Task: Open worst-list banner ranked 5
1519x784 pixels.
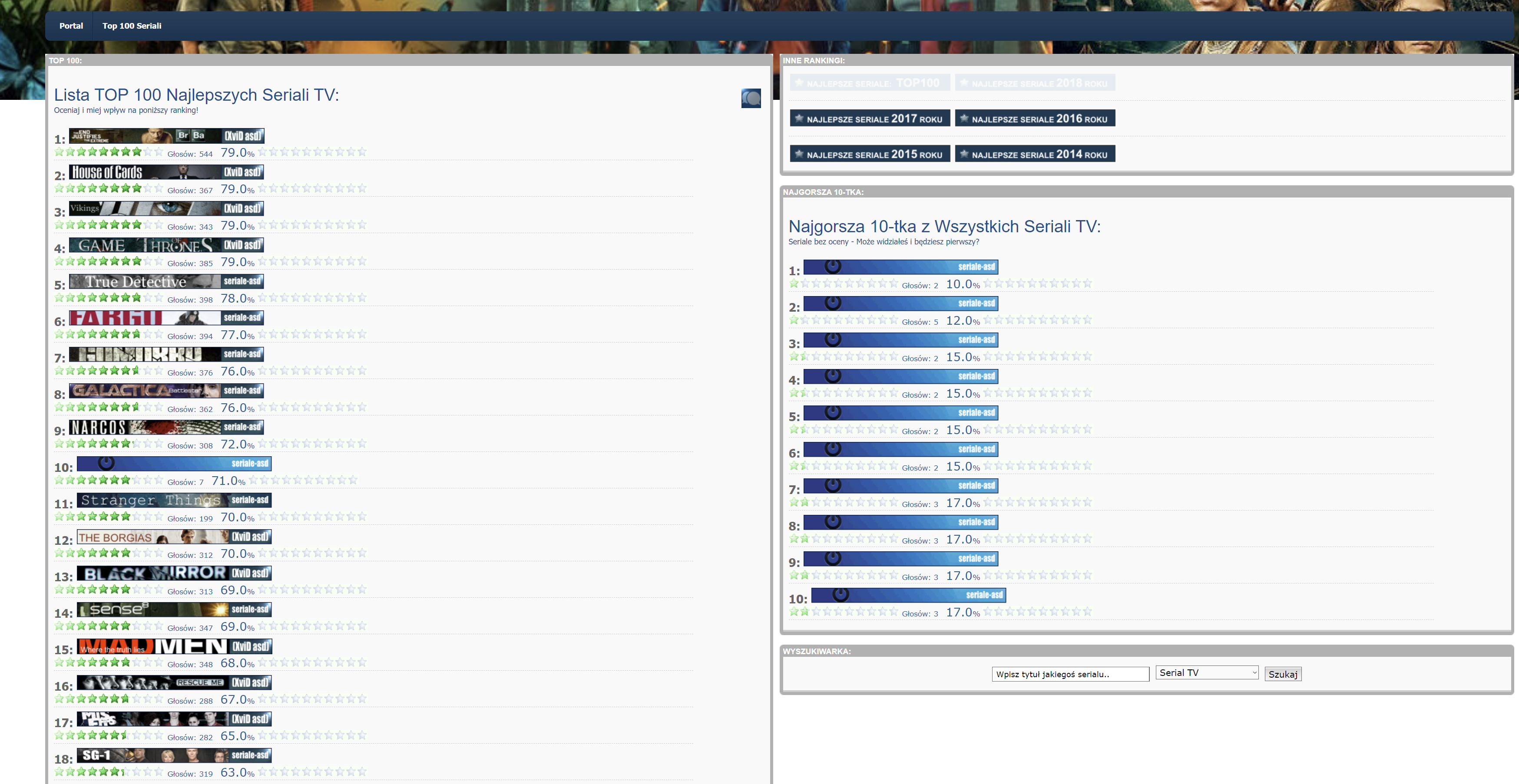Action: point(900,413)
